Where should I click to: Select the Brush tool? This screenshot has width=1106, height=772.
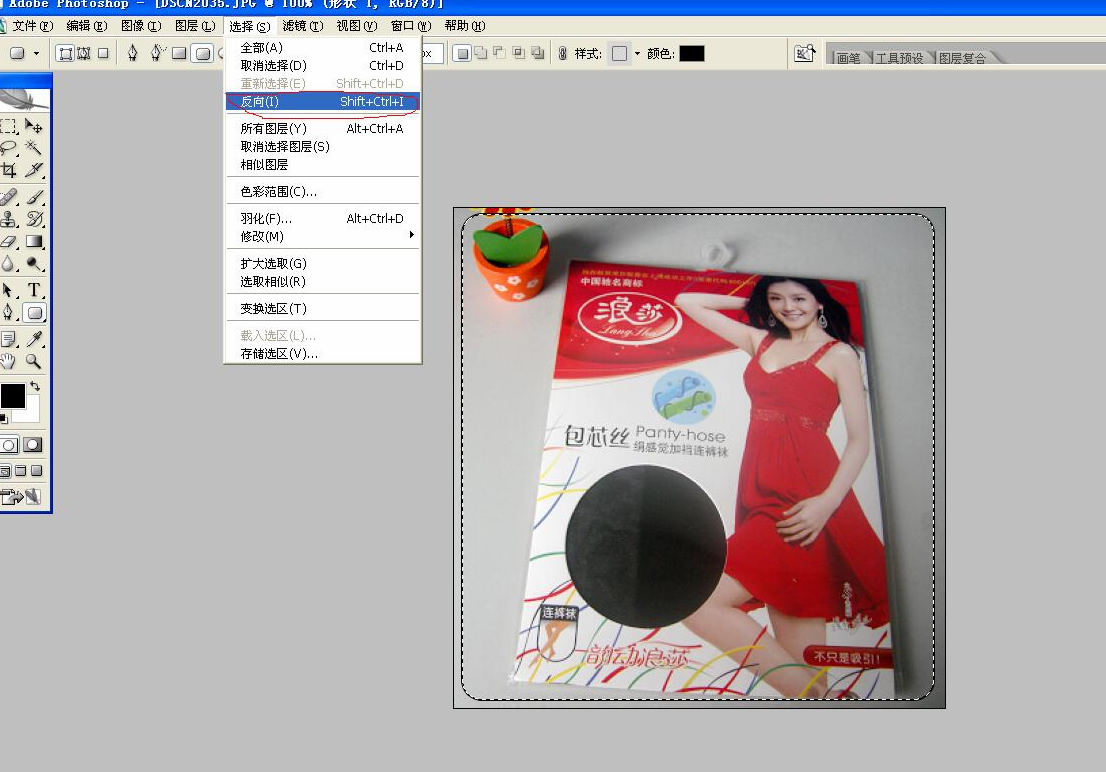tap(33, 197)
